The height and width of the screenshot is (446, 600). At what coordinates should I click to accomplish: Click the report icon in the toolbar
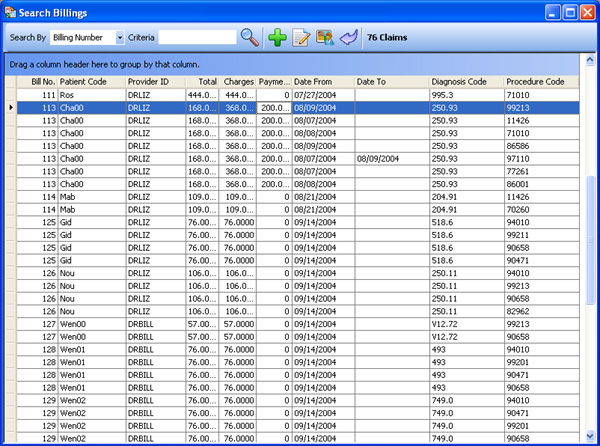click(325, 37)
